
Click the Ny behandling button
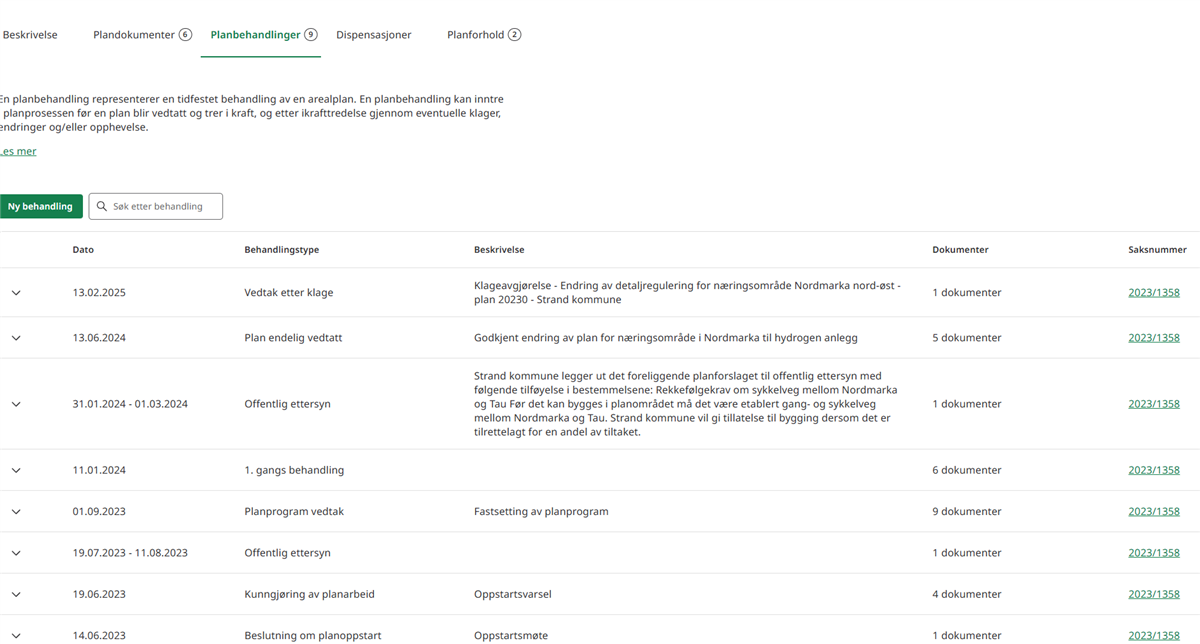coord(40,207)
